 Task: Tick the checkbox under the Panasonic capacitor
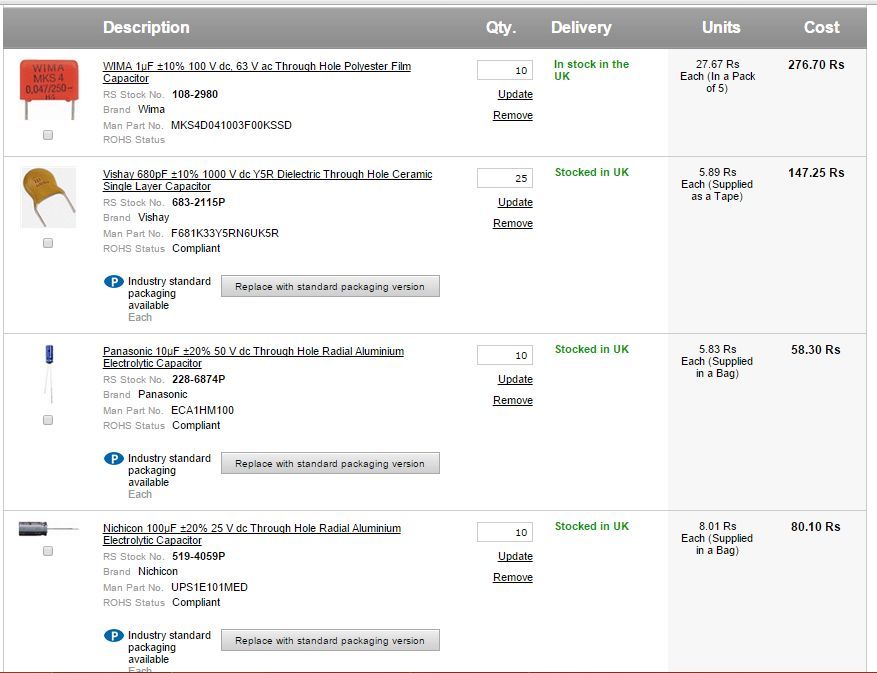click(x=48, y=420)
